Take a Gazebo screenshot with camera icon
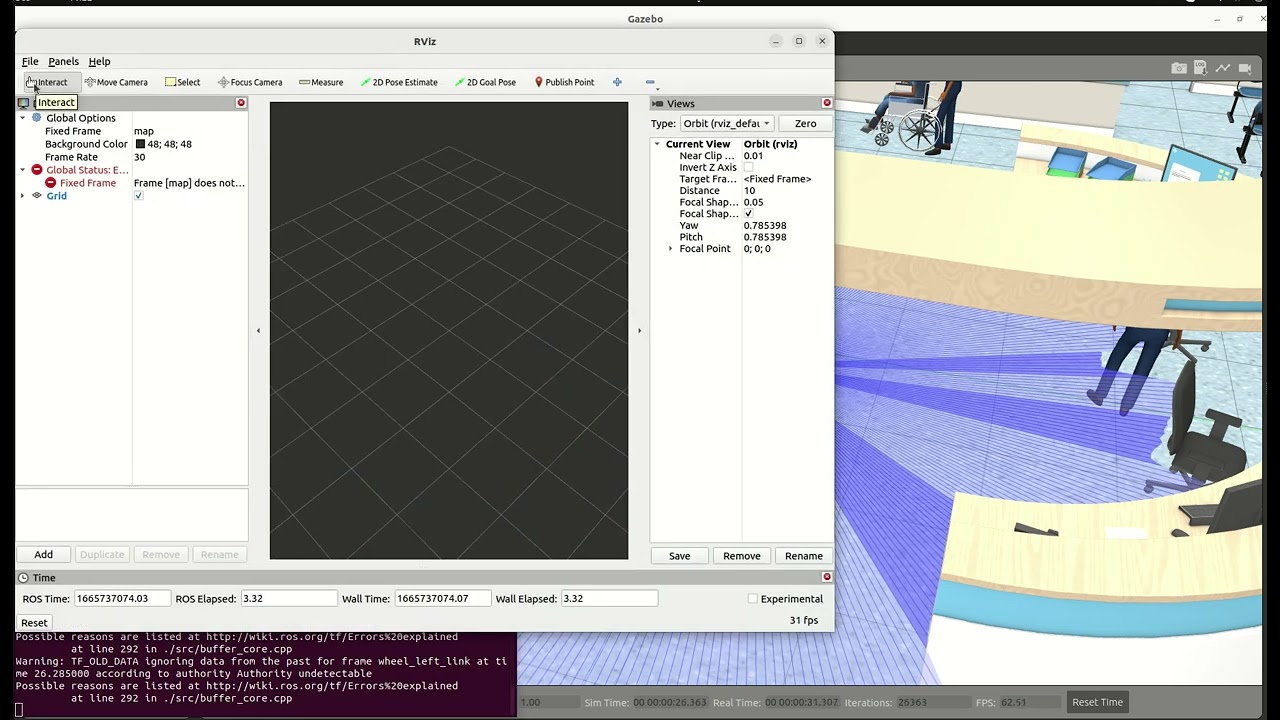Screen dimensions: 1280x720 pos(1179,68)
